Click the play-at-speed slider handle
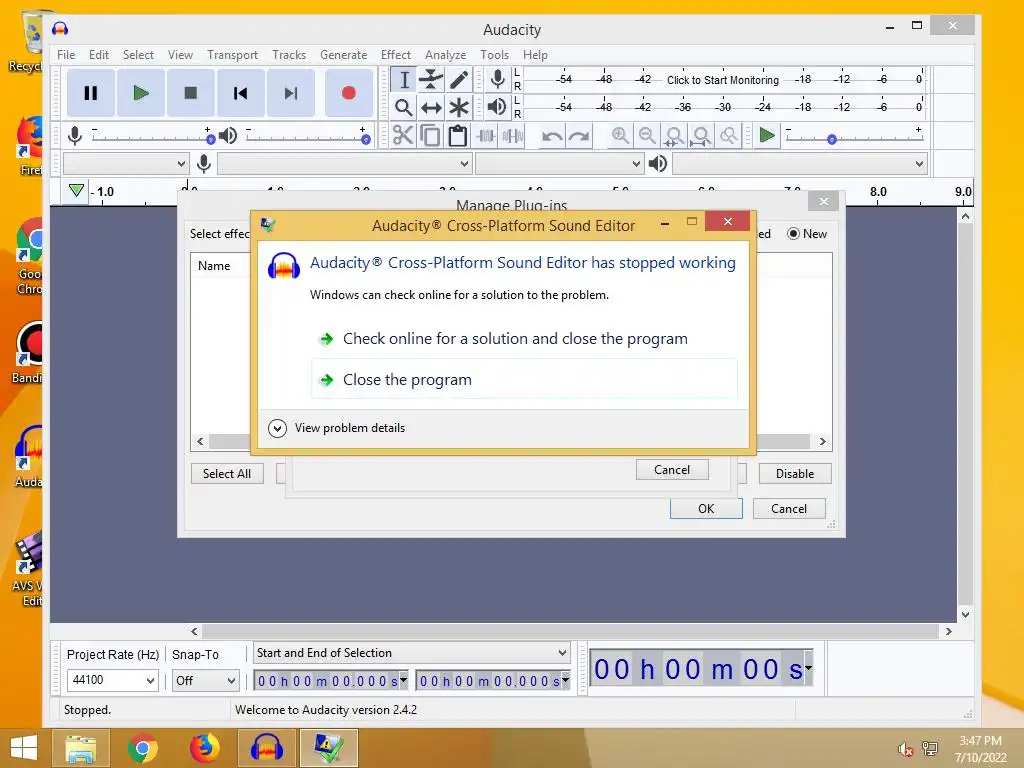1024x768 pixels. 831,139
